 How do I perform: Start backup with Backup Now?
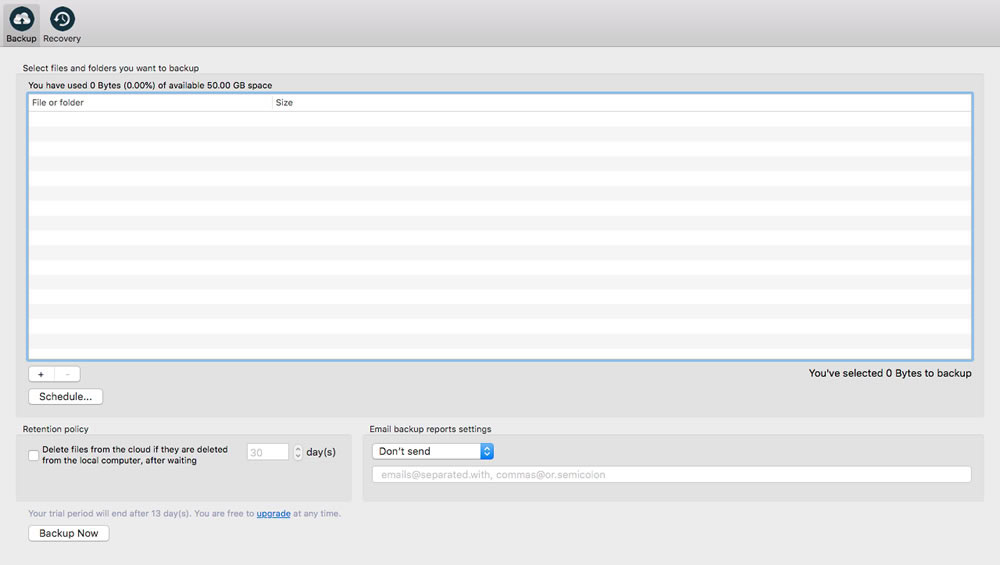69,533
